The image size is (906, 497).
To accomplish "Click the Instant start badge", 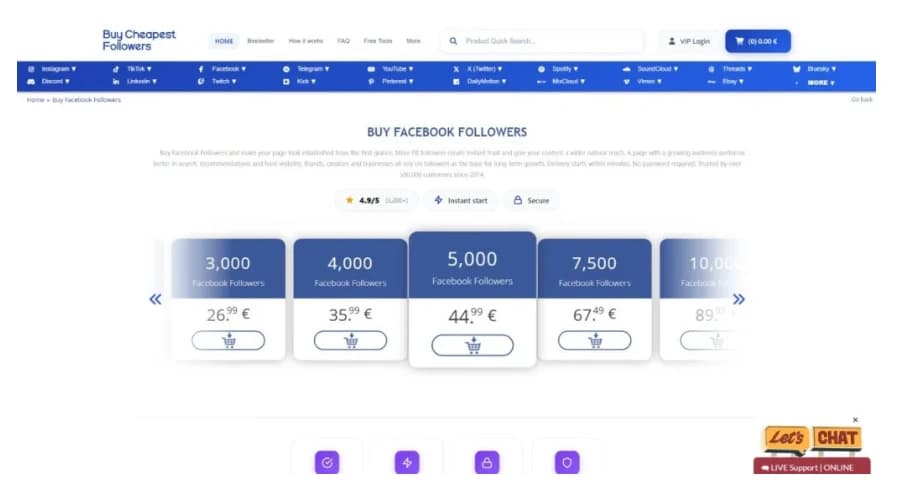I will [461, 201].
